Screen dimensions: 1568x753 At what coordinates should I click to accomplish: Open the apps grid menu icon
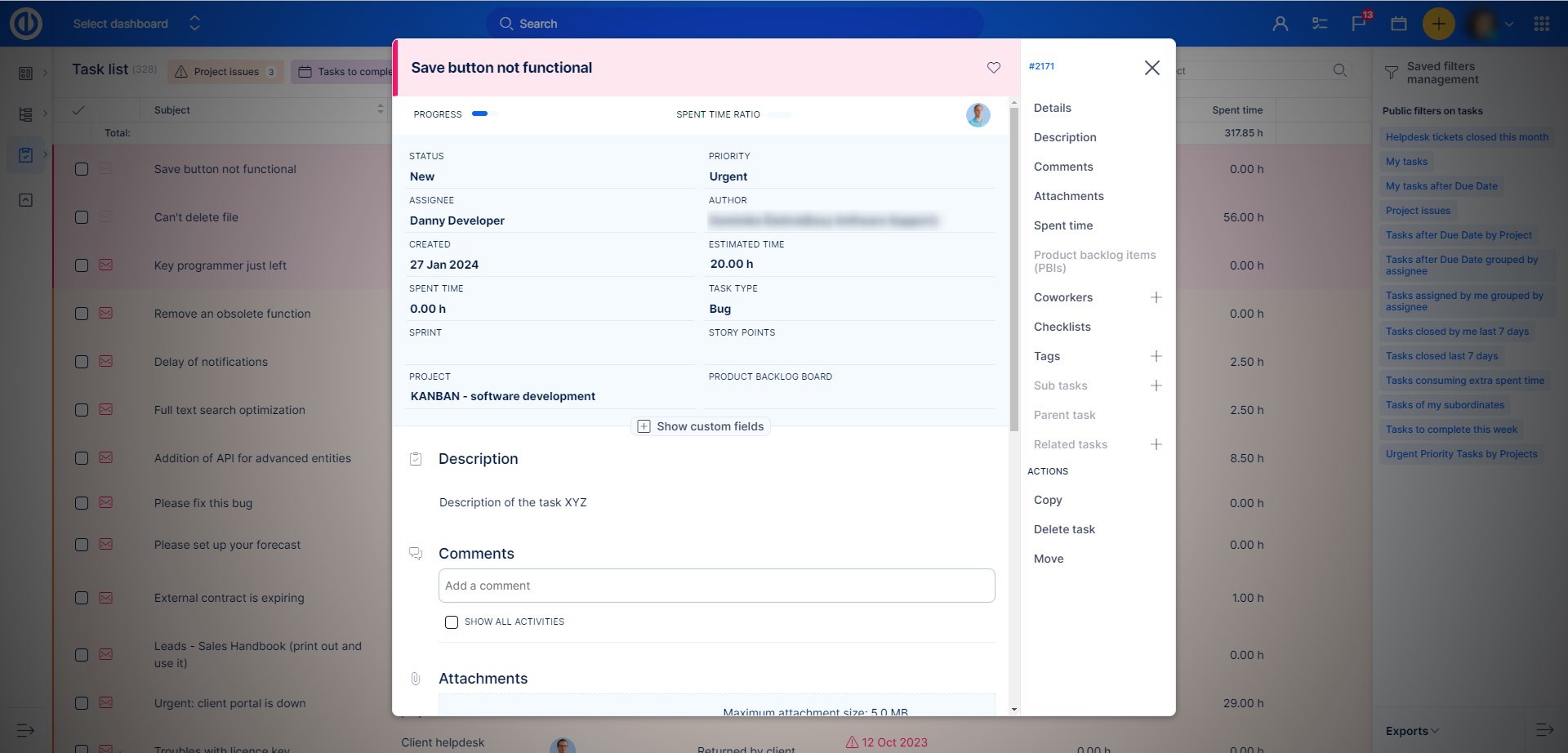pyautogui.click(x=1542, y=24)
